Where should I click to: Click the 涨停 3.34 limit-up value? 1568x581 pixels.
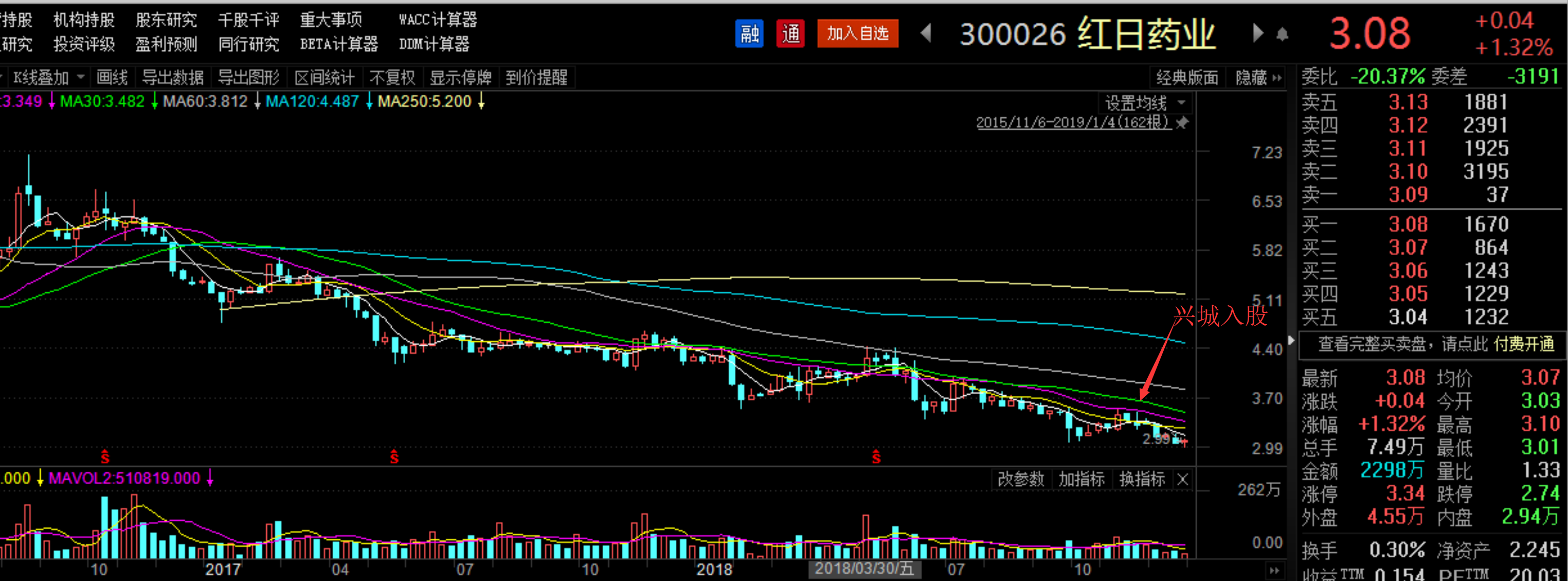point(1405,494)
